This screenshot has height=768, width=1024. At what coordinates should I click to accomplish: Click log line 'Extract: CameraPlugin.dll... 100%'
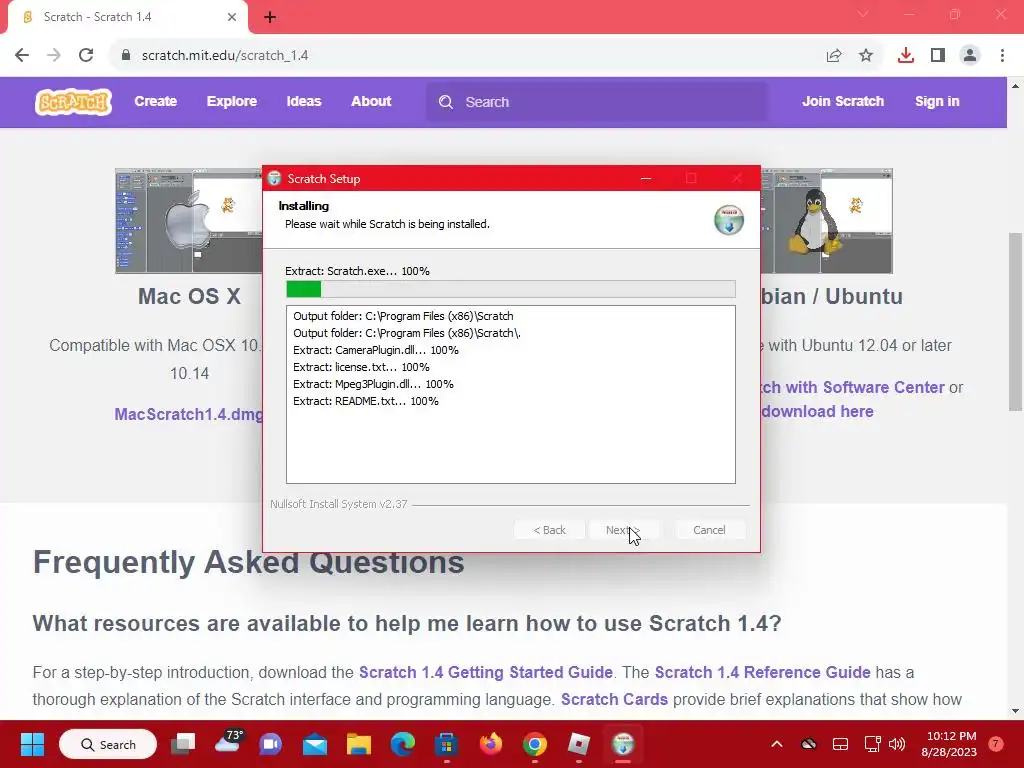(x=376, y=350)
